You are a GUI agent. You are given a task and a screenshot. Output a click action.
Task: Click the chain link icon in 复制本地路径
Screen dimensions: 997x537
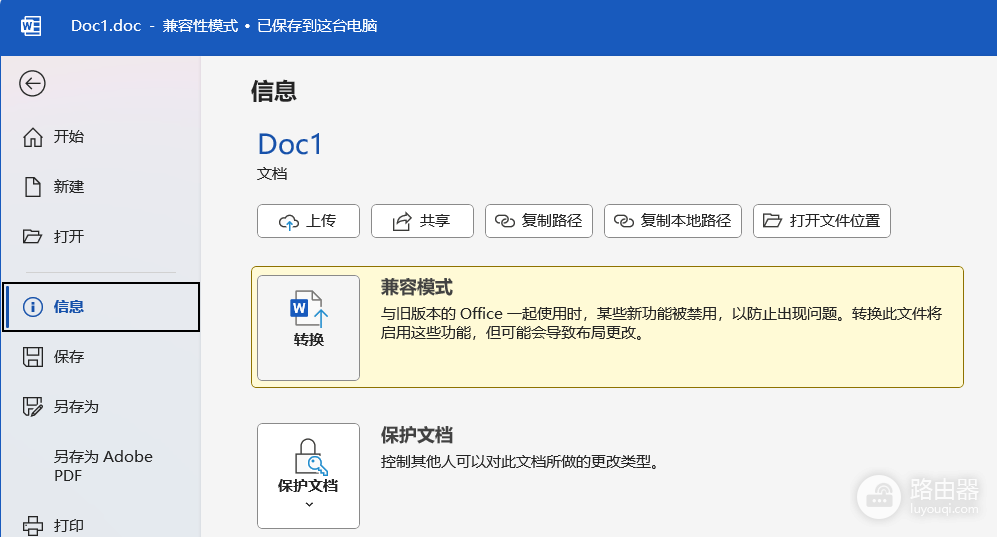(624, 221)
